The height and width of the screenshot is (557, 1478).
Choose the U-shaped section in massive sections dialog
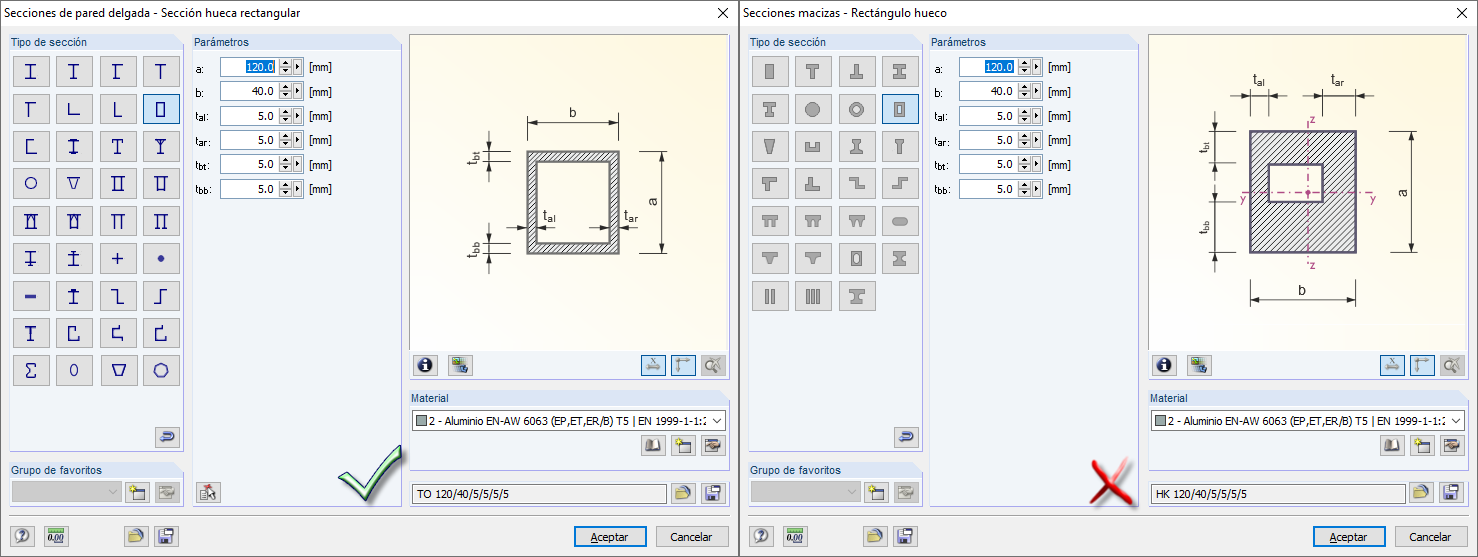[813, 146]
